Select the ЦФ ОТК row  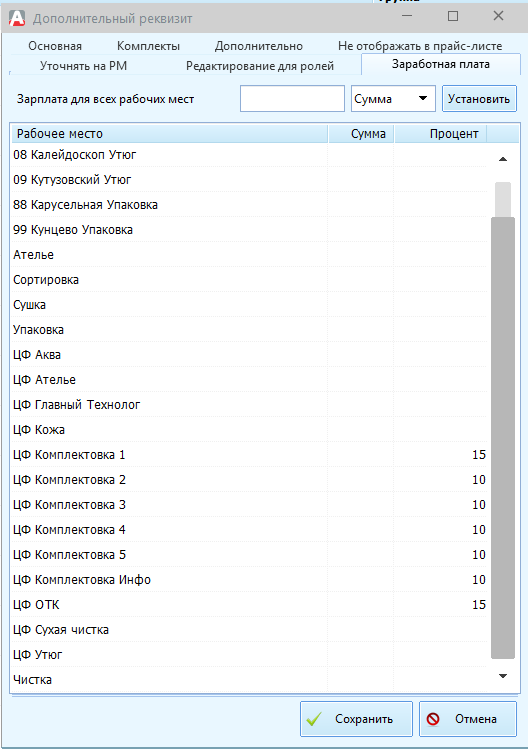coord(249,605)
